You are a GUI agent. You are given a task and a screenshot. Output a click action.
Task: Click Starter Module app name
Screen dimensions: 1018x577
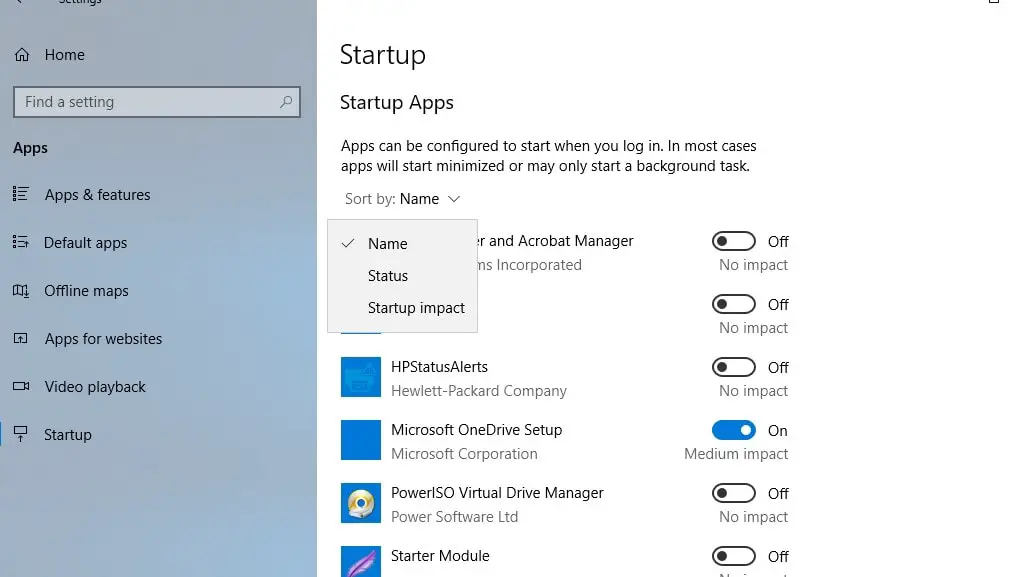[x=440, y=556]
